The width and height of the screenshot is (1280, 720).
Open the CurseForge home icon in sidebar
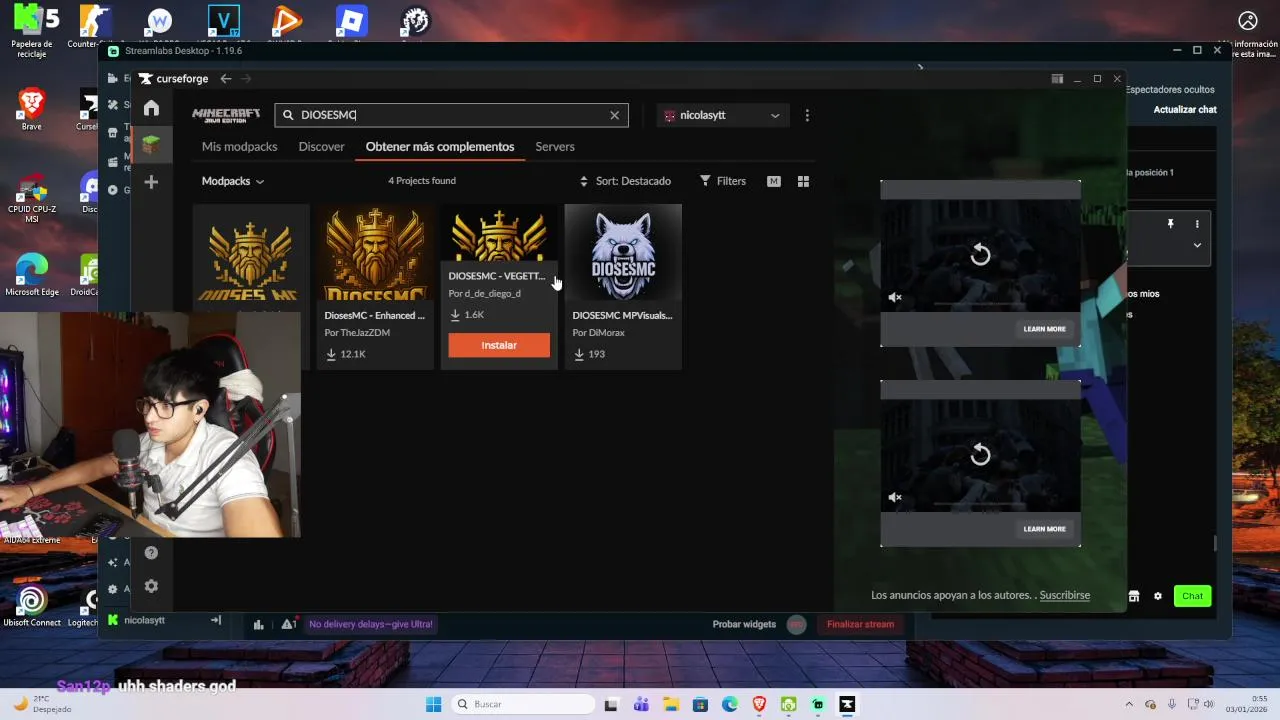[x=151, y=108]
